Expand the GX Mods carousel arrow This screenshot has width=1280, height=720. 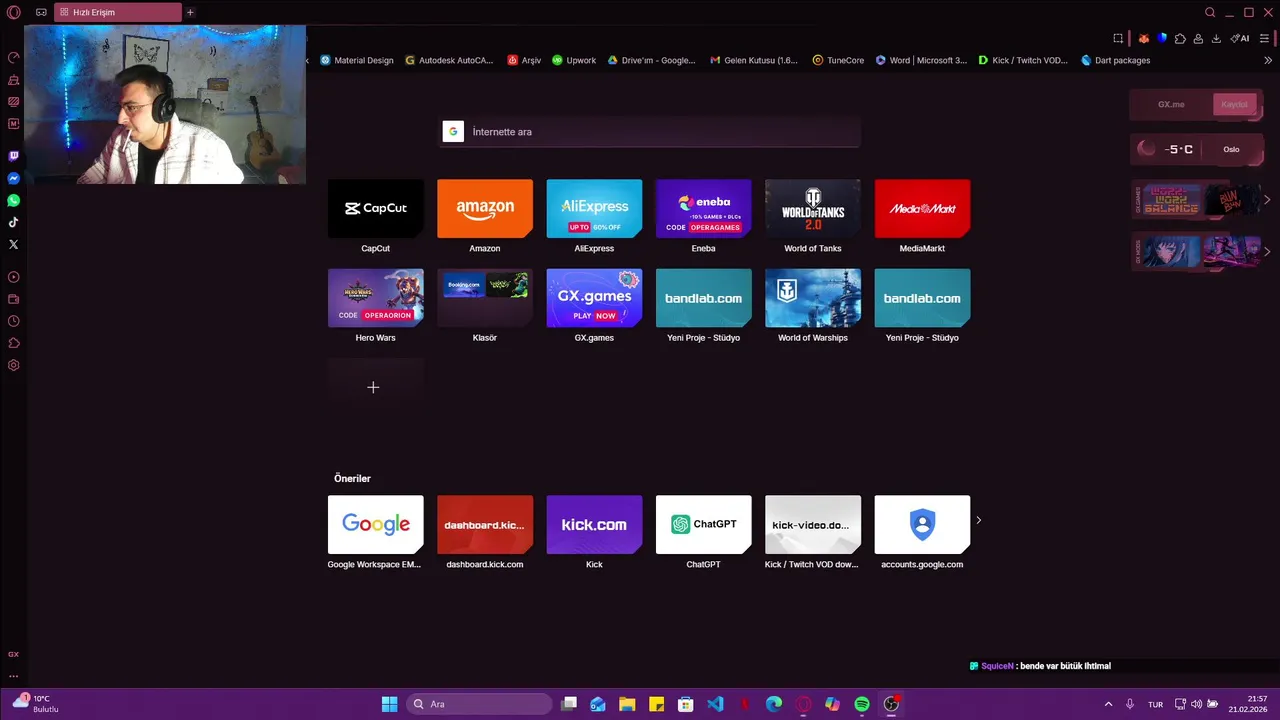pos(1267,252)
